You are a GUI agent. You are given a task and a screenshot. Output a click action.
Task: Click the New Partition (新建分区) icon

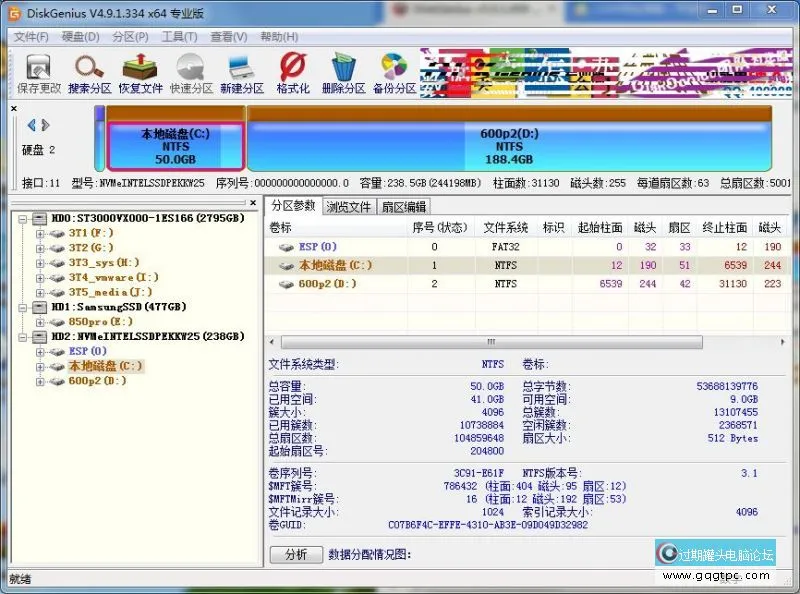click(x=241, y=73)
